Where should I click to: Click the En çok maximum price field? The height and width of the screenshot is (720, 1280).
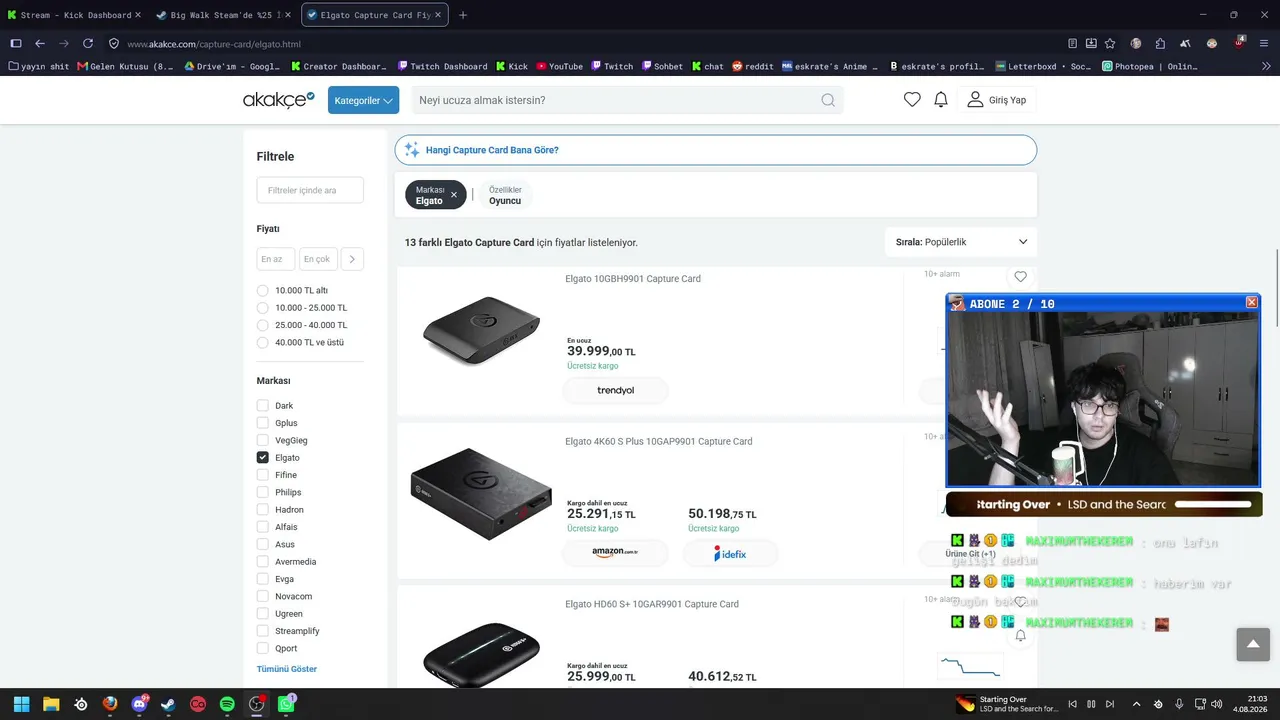(x=319, y=259)
